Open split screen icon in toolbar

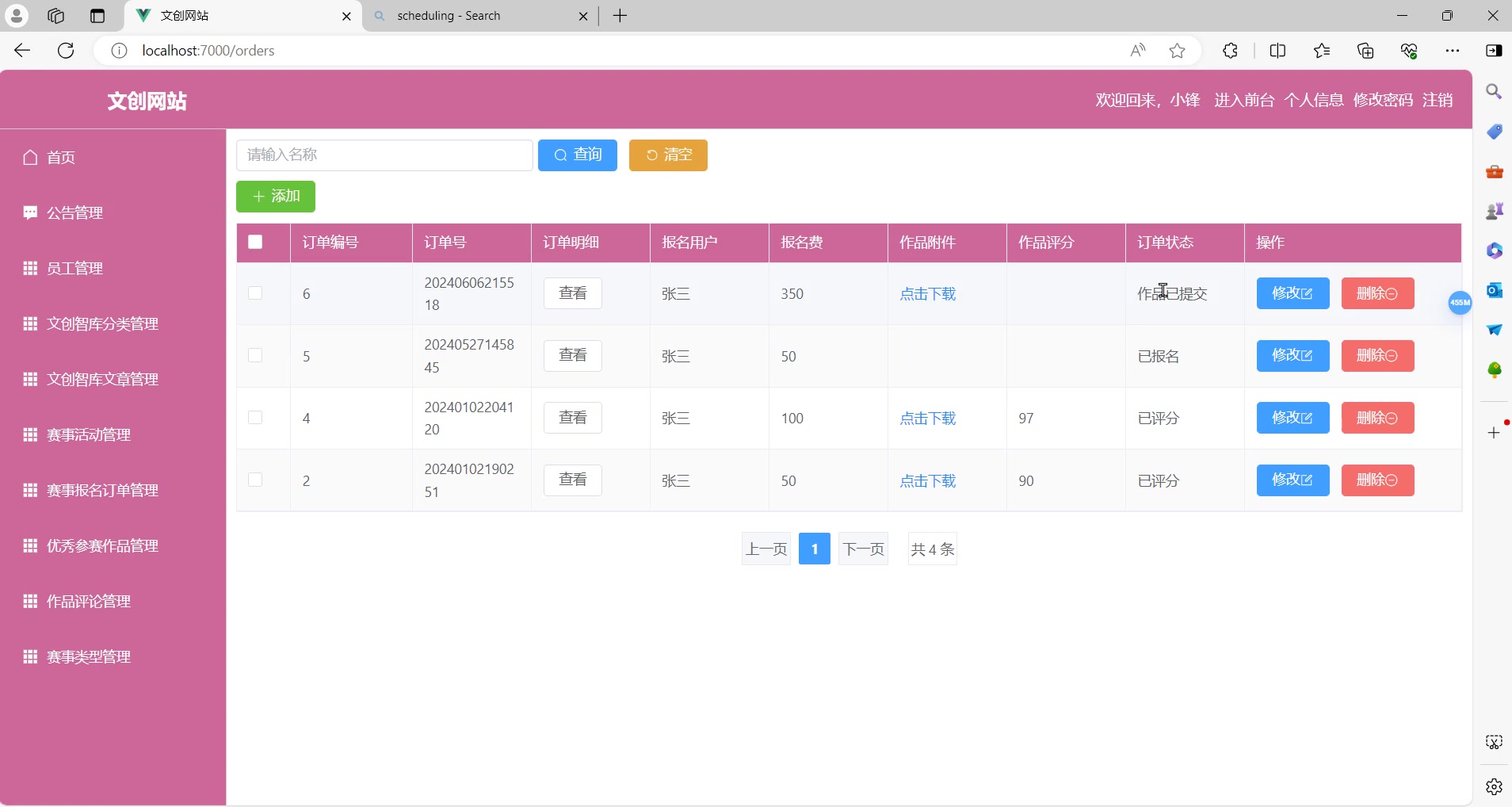coord(1277,51)
